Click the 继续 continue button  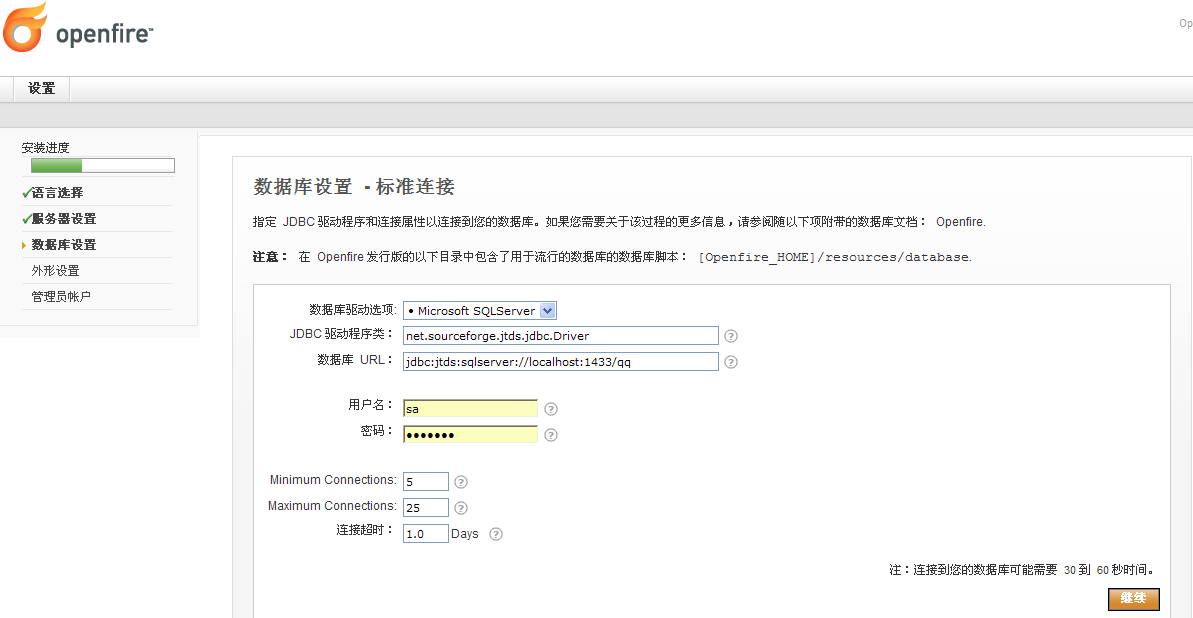coord(1134,598)
